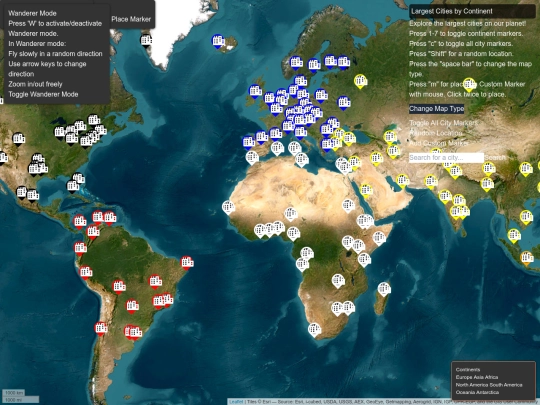Click the black city marker on Greenland's west coast

click(146, 41)
